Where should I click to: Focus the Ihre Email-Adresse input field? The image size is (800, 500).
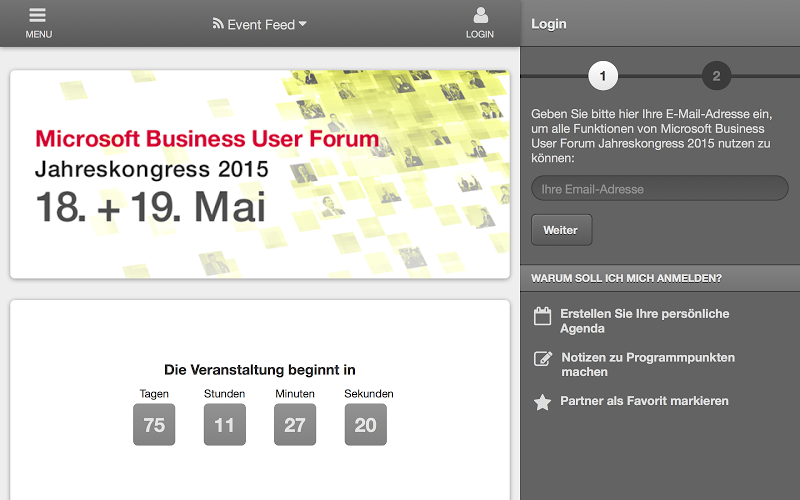(660, 188)
